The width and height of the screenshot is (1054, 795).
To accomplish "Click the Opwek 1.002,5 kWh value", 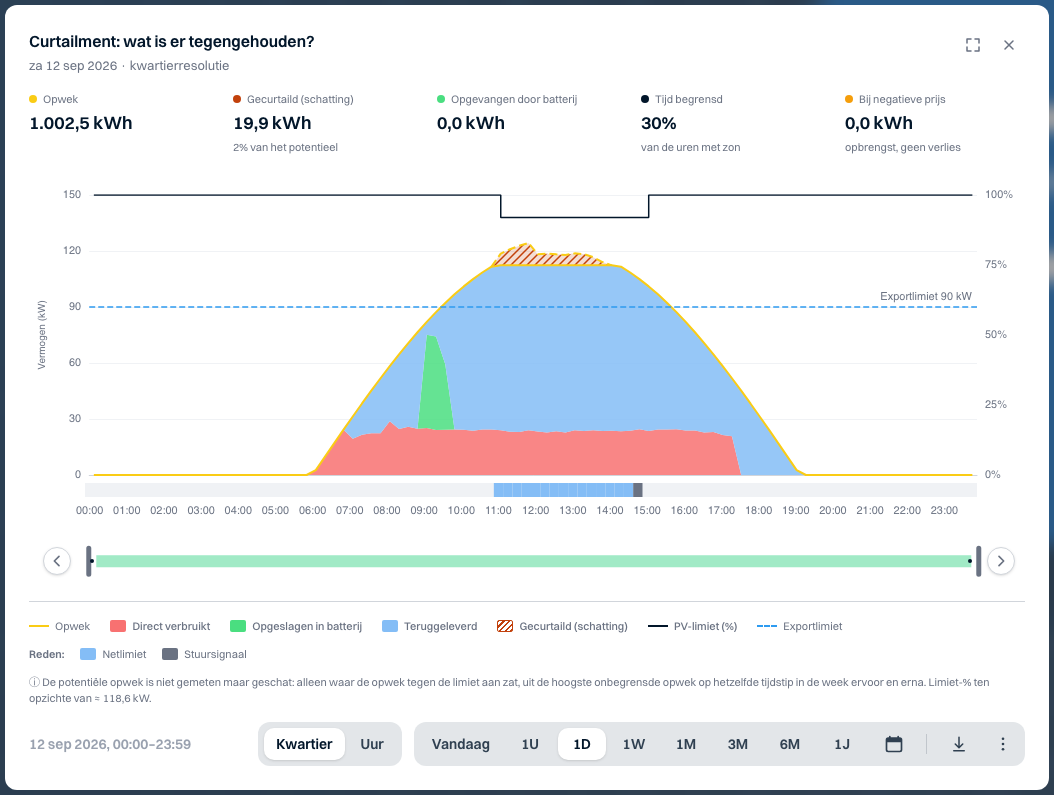I will 81,123.
